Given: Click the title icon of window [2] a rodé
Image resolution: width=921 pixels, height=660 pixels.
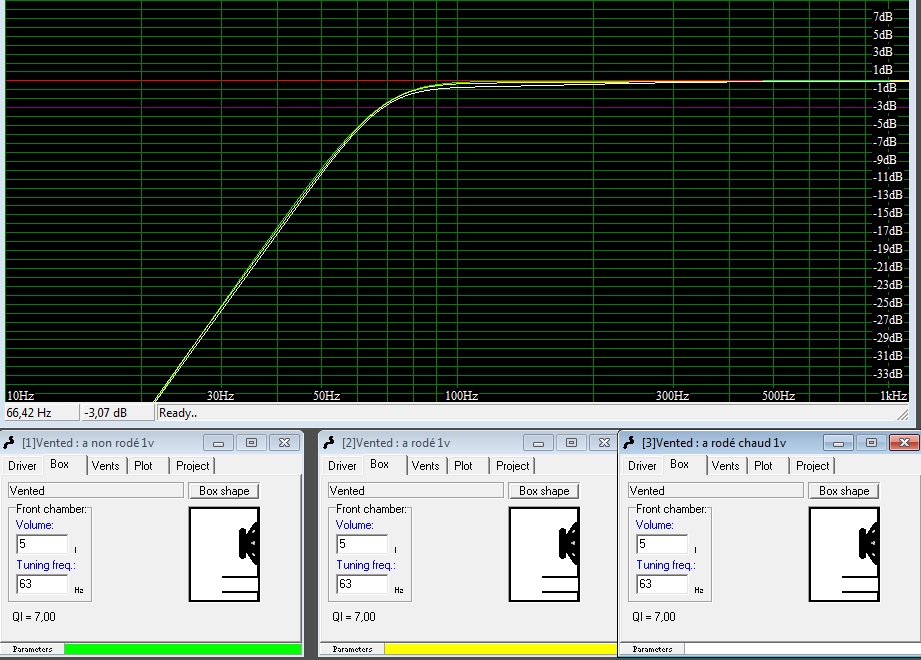Looking at the screenshot, I should [x=331, y=443].
